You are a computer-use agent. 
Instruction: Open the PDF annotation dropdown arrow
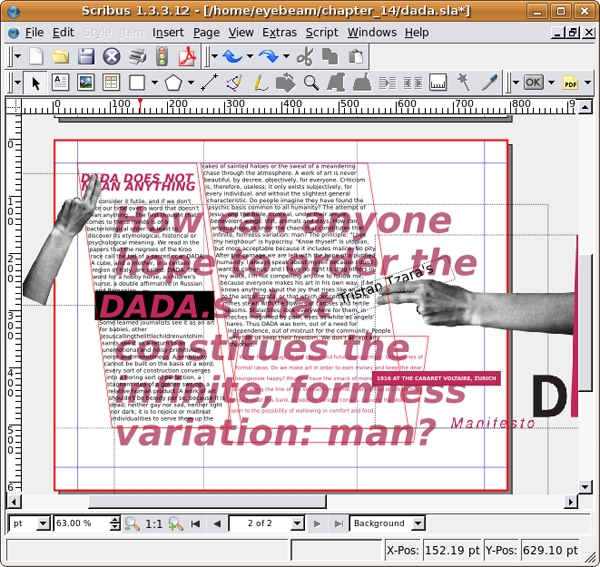coord(588,83)
